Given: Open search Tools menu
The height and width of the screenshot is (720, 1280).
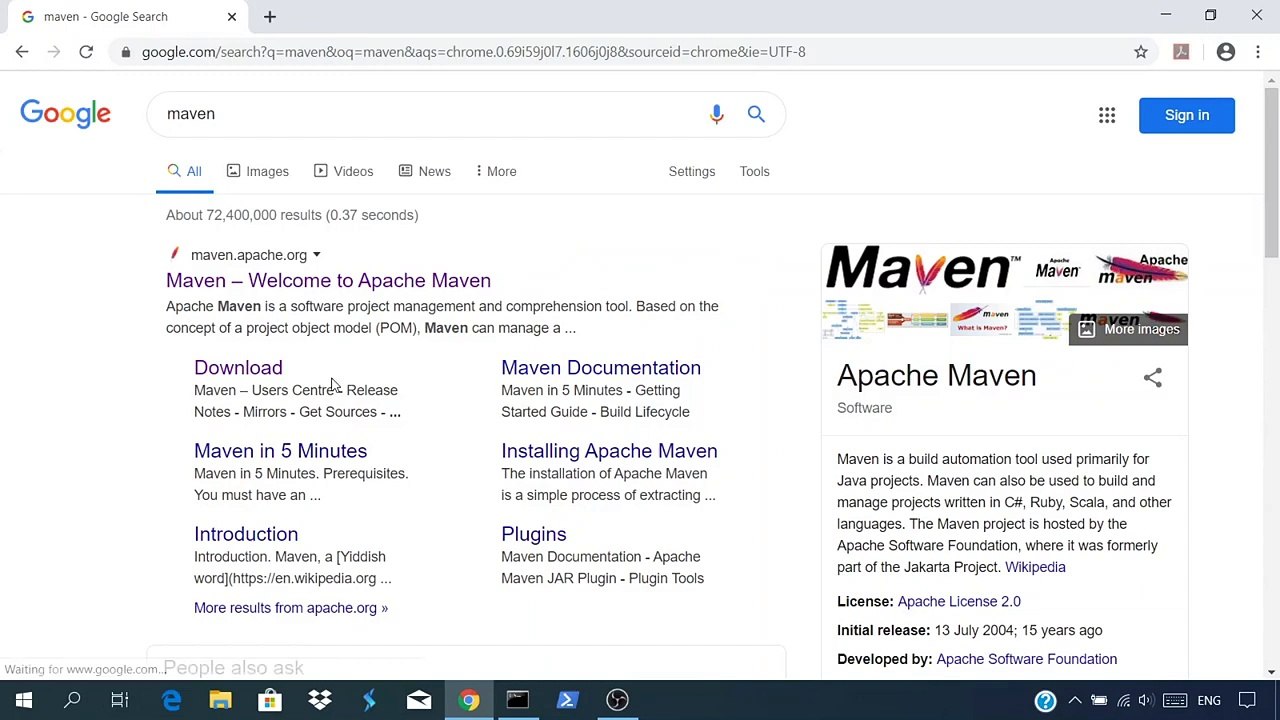Looking at the screenshot, I should 755,171.
